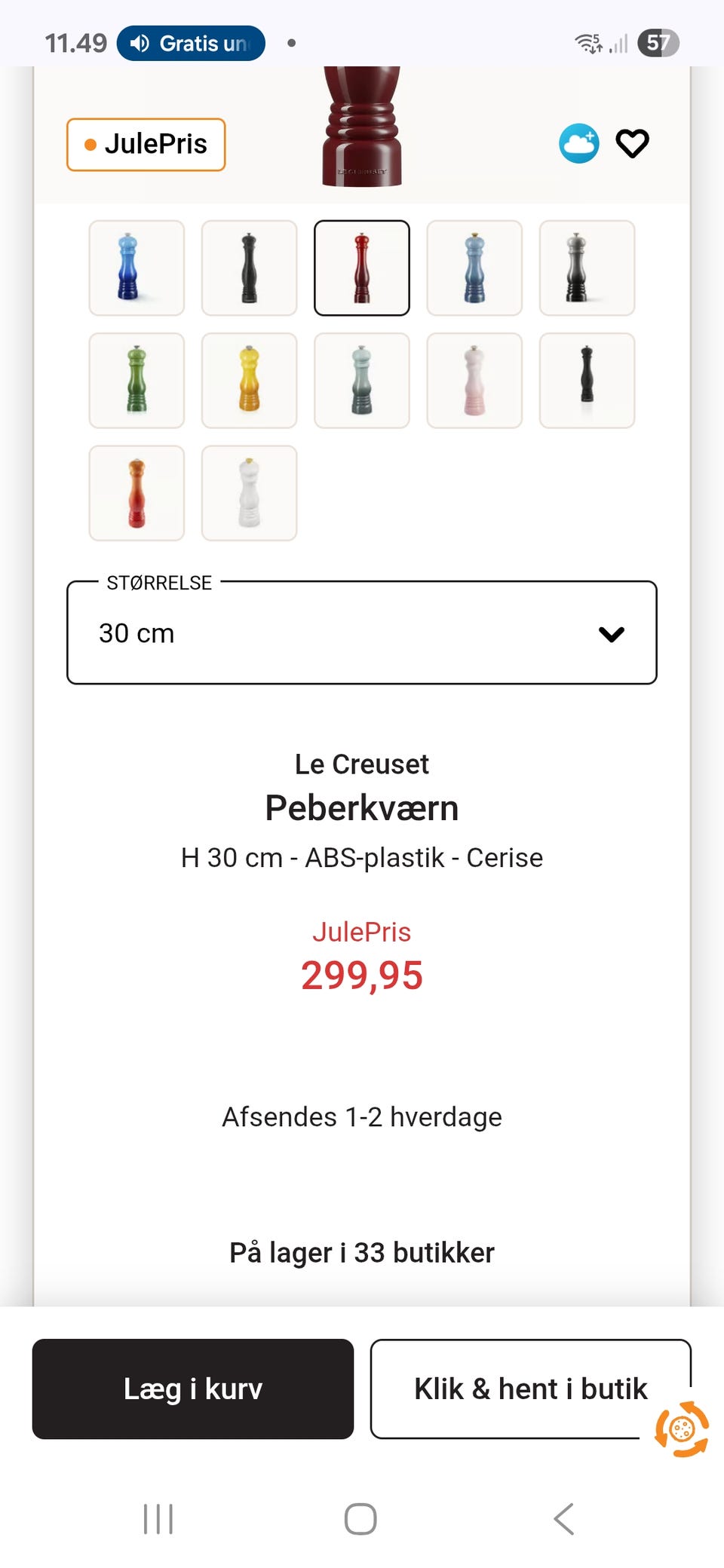Screen dimensions: 724x1568
Task: Tap the Wi-Fi status icon
Action: tap(586, 42)
